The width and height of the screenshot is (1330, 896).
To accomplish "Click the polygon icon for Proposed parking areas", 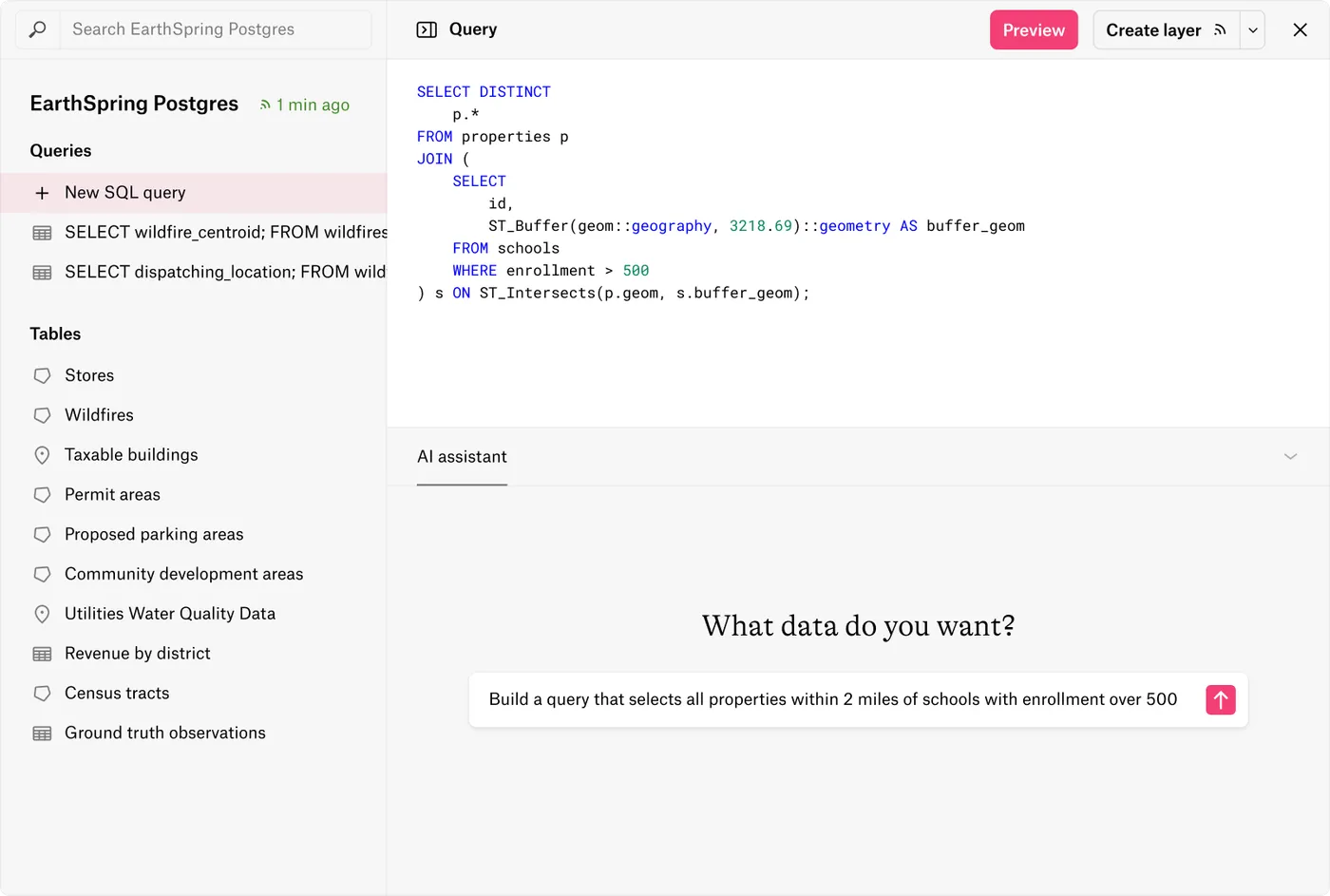I will point(42,535).
